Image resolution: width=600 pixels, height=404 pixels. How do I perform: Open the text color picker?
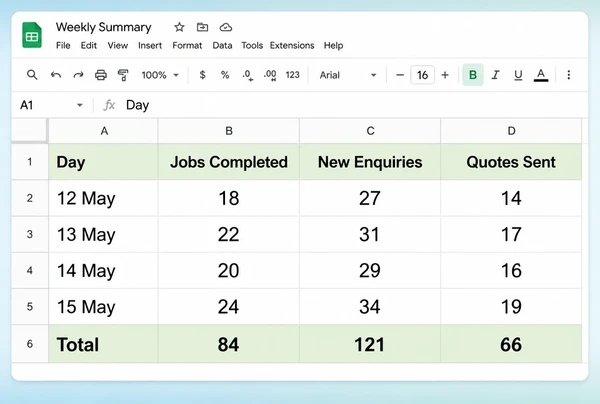click(x=541, y=75)
